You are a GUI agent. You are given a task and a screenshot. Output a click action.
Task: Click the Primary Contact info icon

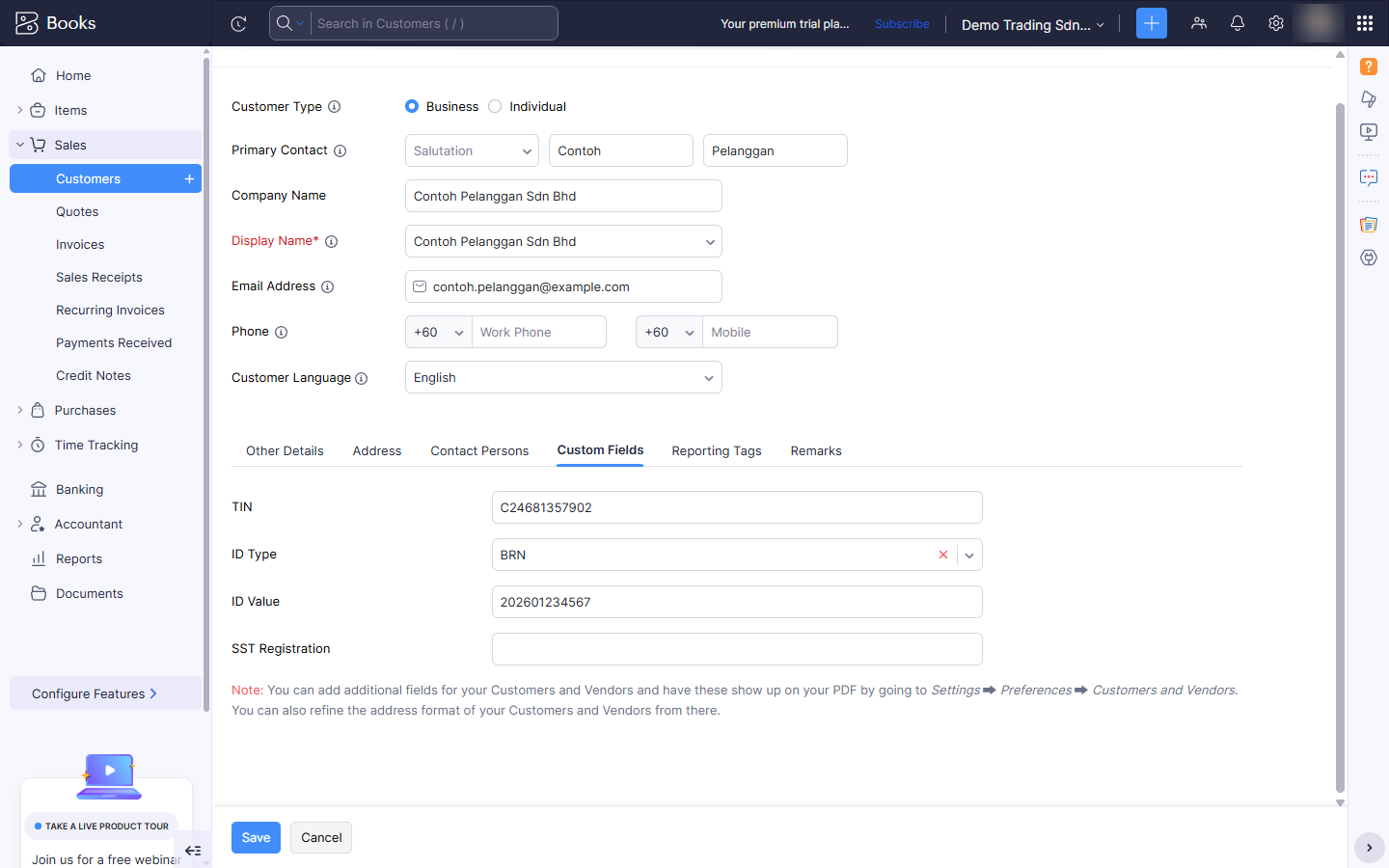tap(340, 150)
